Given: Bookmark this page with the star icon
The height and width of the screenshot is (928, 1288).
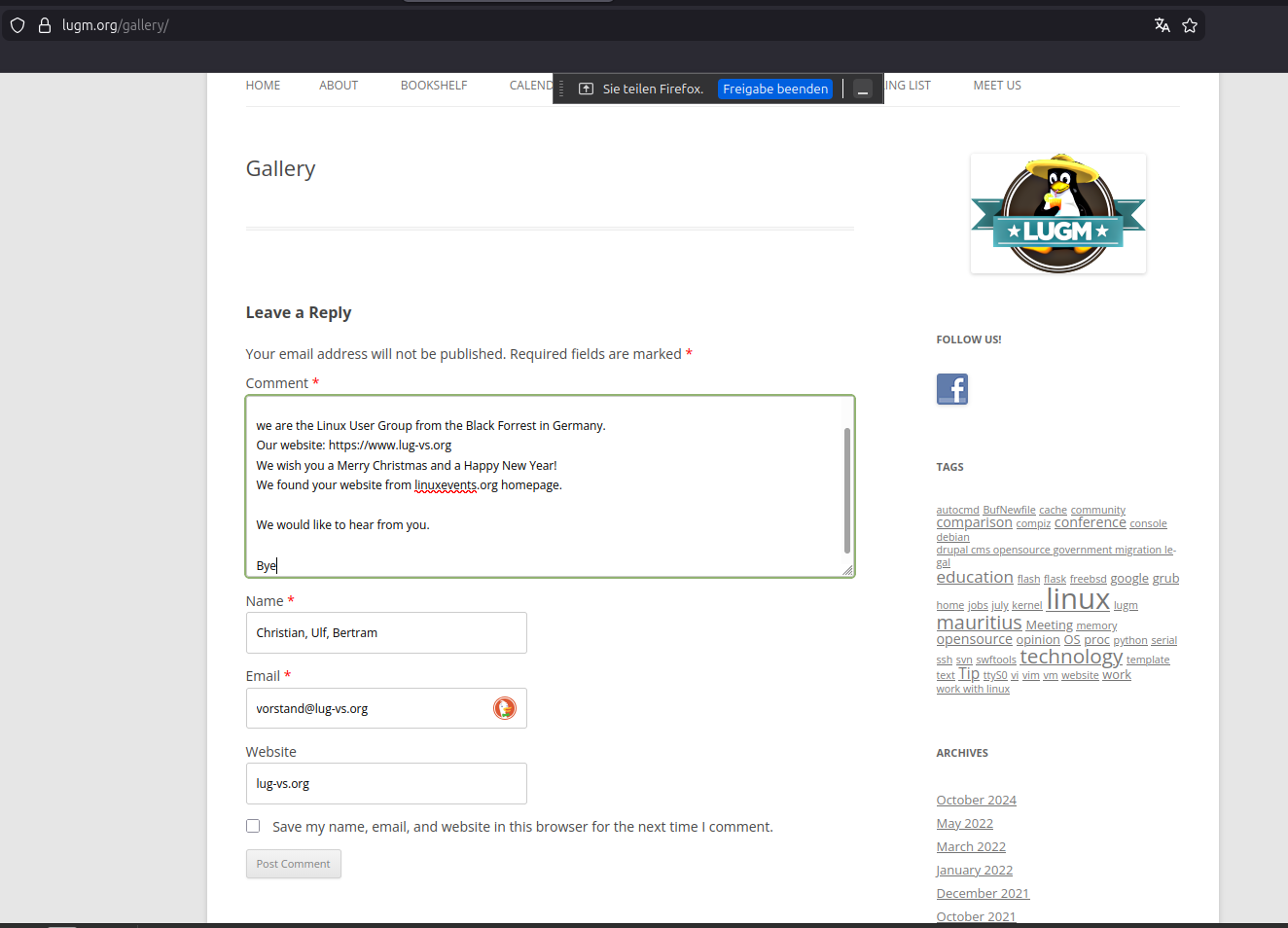Looking at the screenshot, I should coord(1190,25).
